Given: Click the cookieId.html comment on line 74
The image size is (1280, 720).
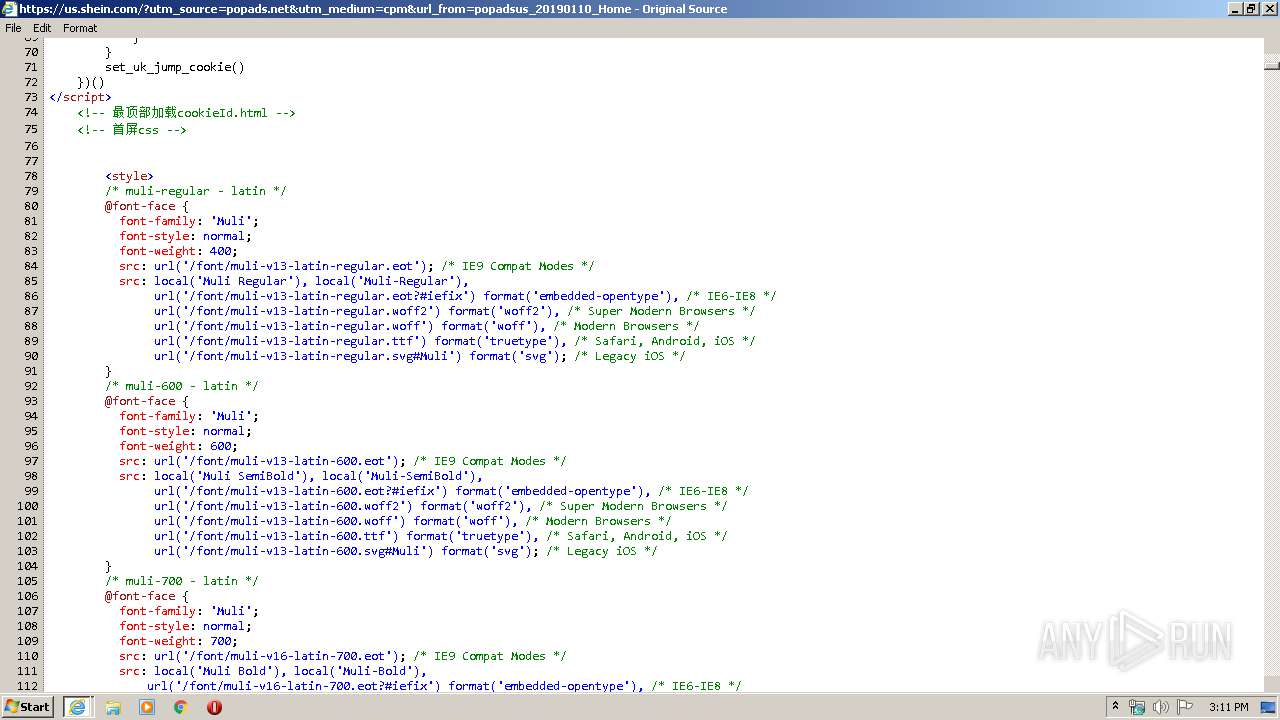Looking at the screenshot, I should coord(186,113).
